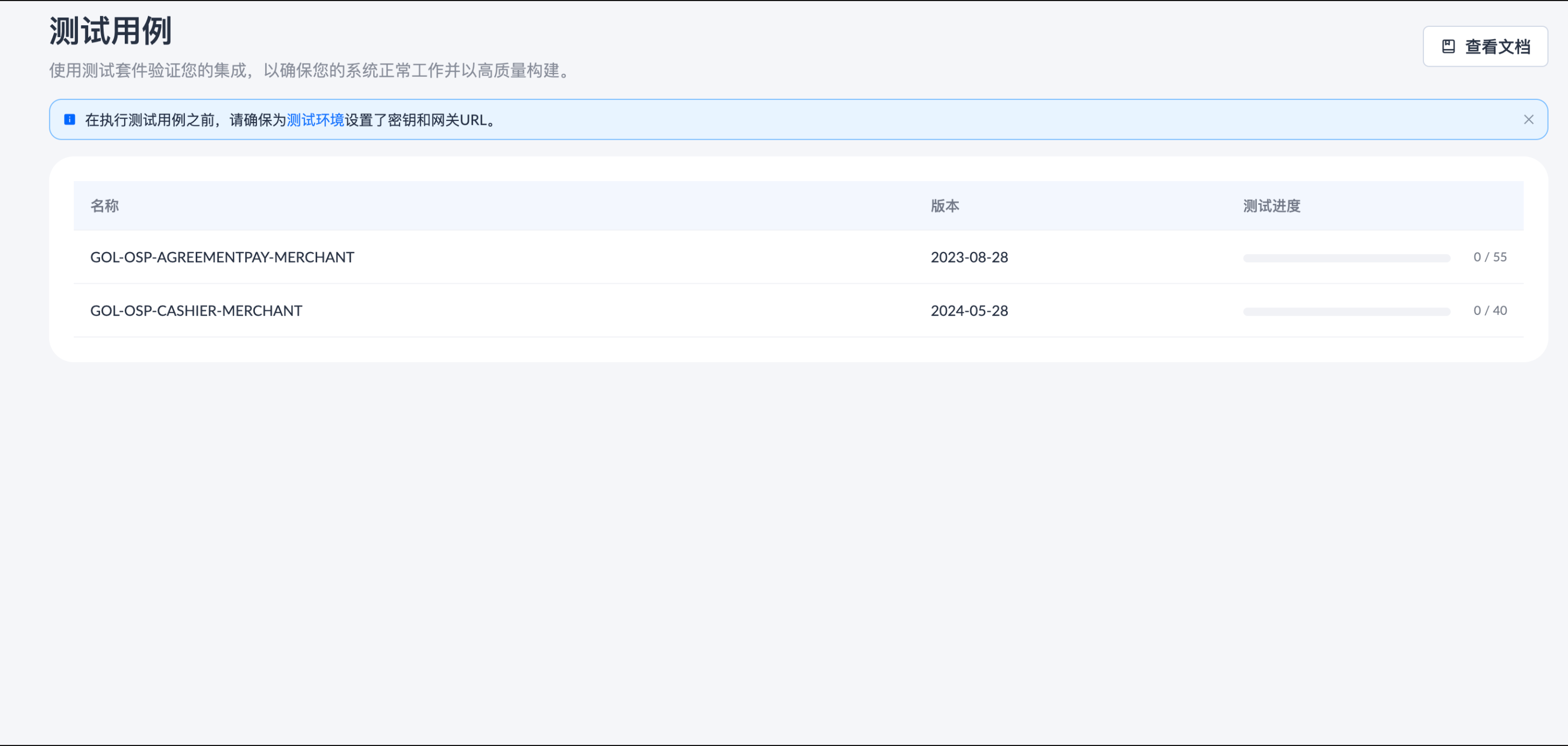Open the 测试环境 link
Screen dimensions: 1568x746
[315, 120]
